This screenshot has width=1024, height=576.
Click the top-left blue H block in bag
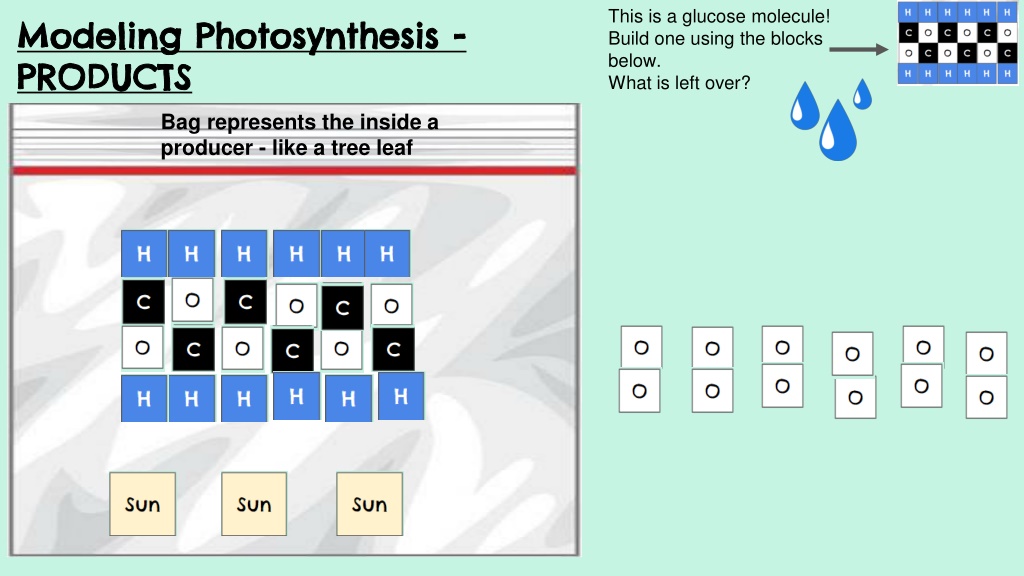tap(144, 253)
